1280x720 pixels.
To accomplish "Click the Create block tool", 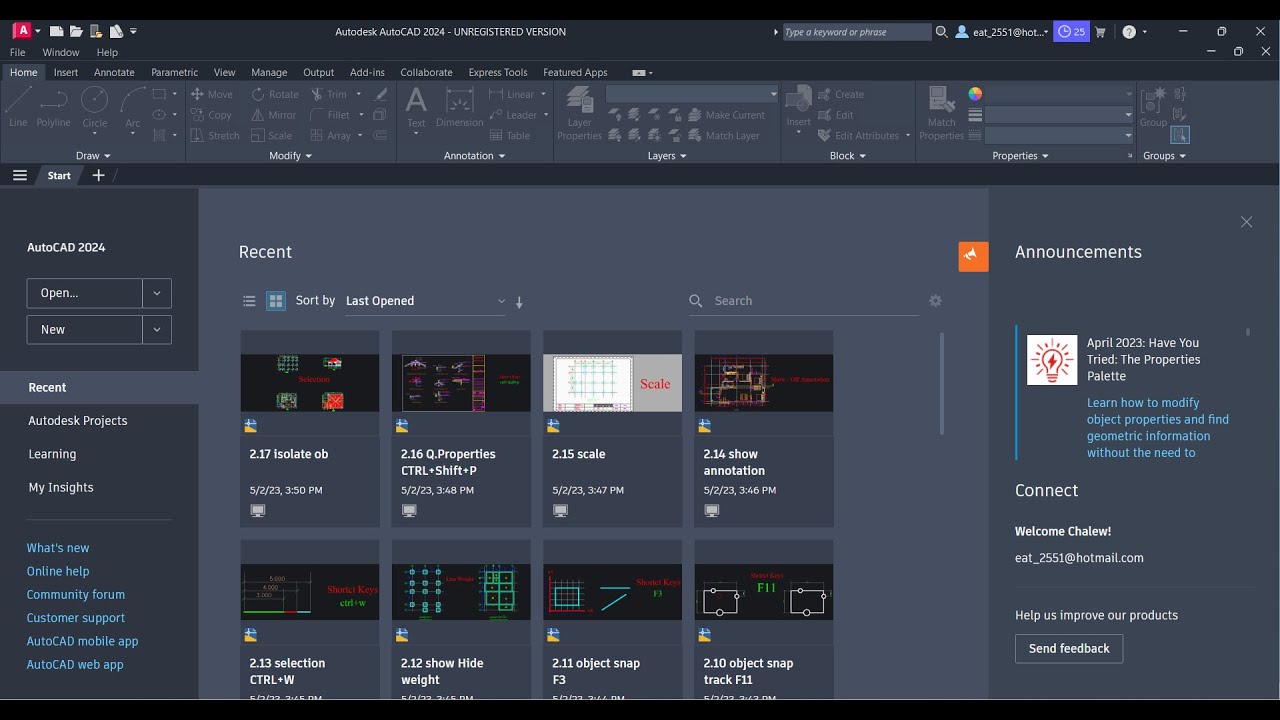I will (x=841, y=94).
